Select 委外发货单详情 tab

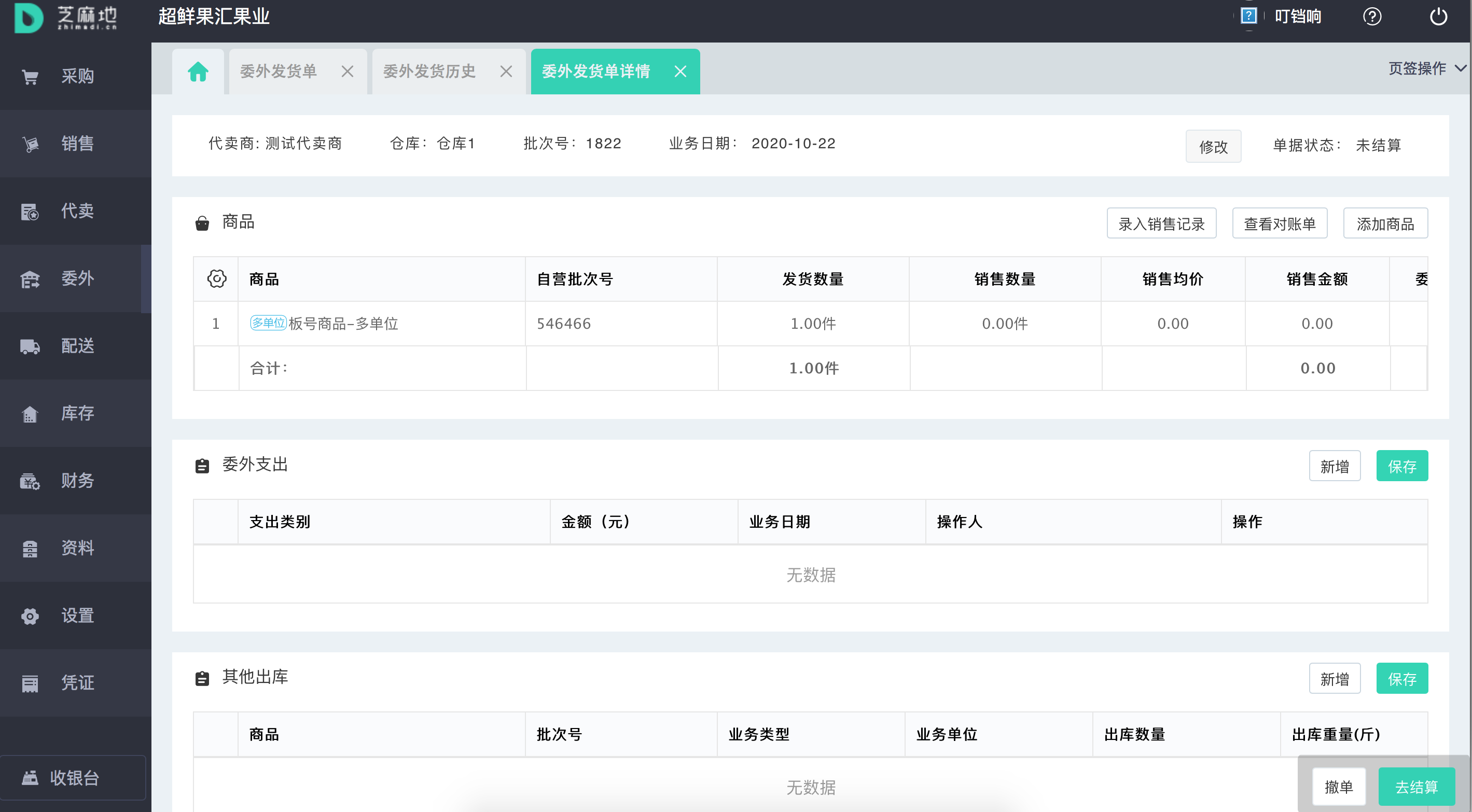596,72
